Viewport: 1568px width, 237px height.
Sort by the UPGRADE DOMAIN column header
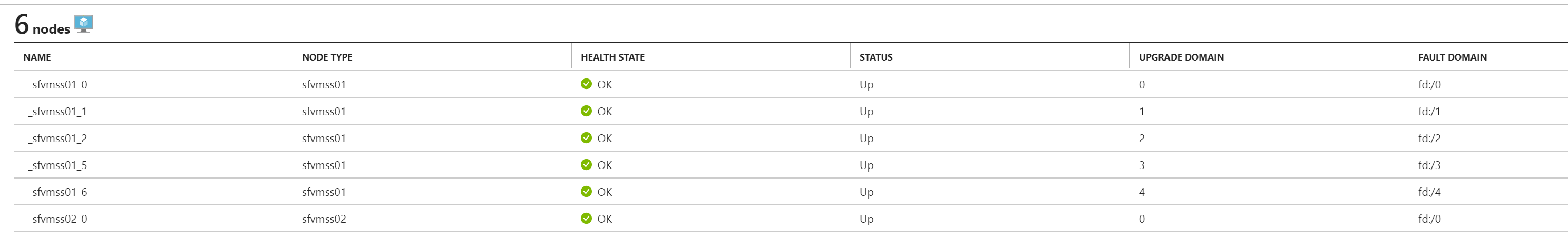pos(1181,57)
